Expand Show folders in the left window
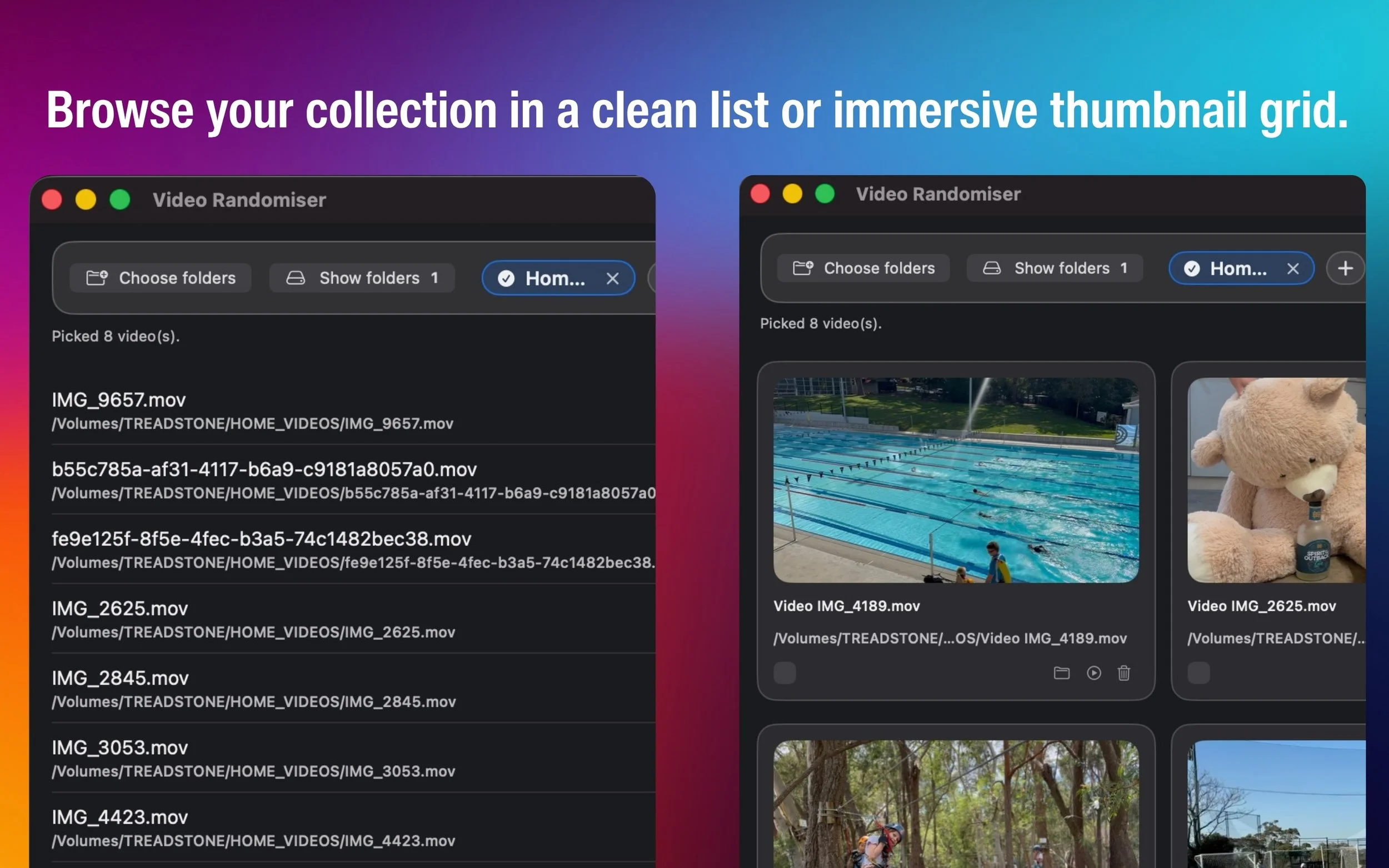Screen dimensions: 1389x868 pos(362,278)
